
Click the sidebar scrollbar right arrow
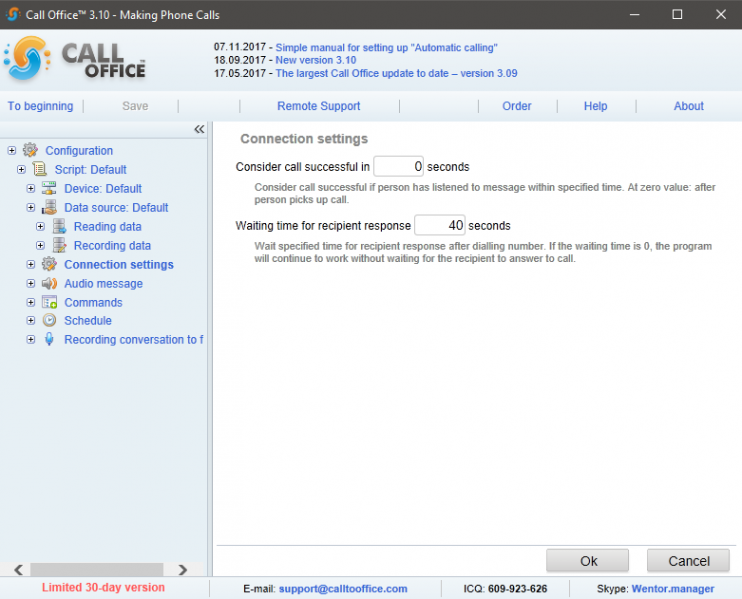tap(183, 569)
